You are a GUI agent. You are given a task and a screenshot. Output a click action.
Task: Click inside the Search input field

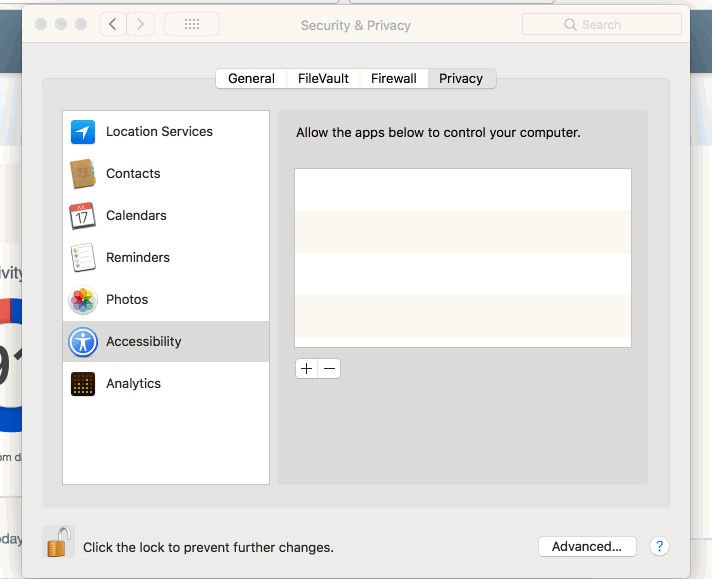(x=602, y=25)
